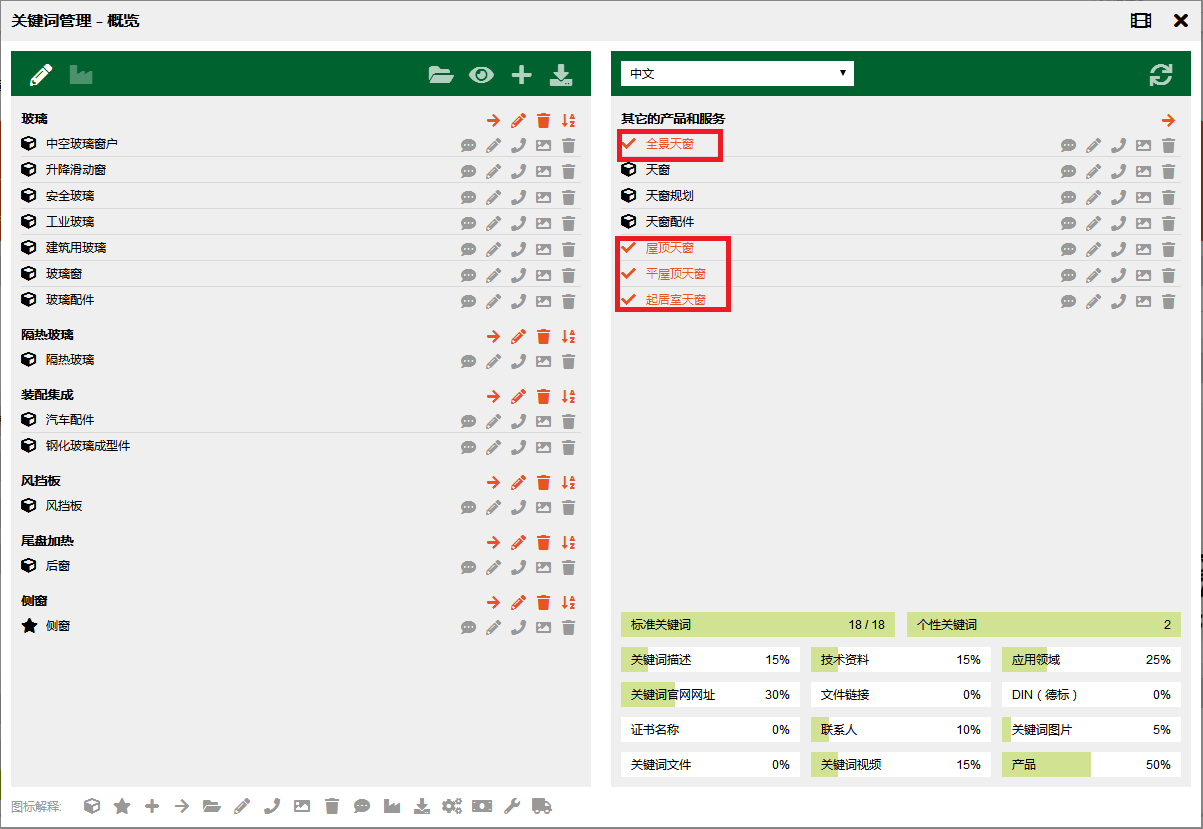Screen dimensions: 1203x829
Task: Toggle the eye visibility icon in header
Action: pos(482,74)
